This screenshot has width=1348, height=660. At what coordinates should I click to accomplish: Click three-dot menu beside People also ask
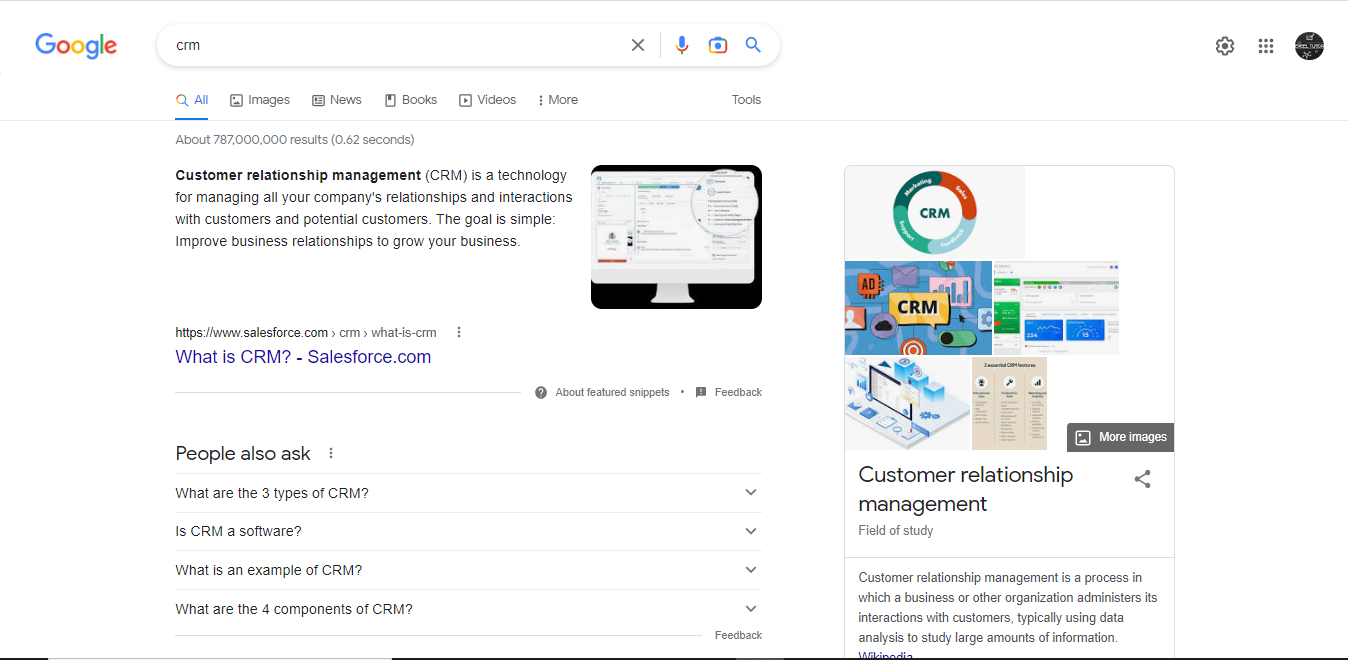coord(331,453)
